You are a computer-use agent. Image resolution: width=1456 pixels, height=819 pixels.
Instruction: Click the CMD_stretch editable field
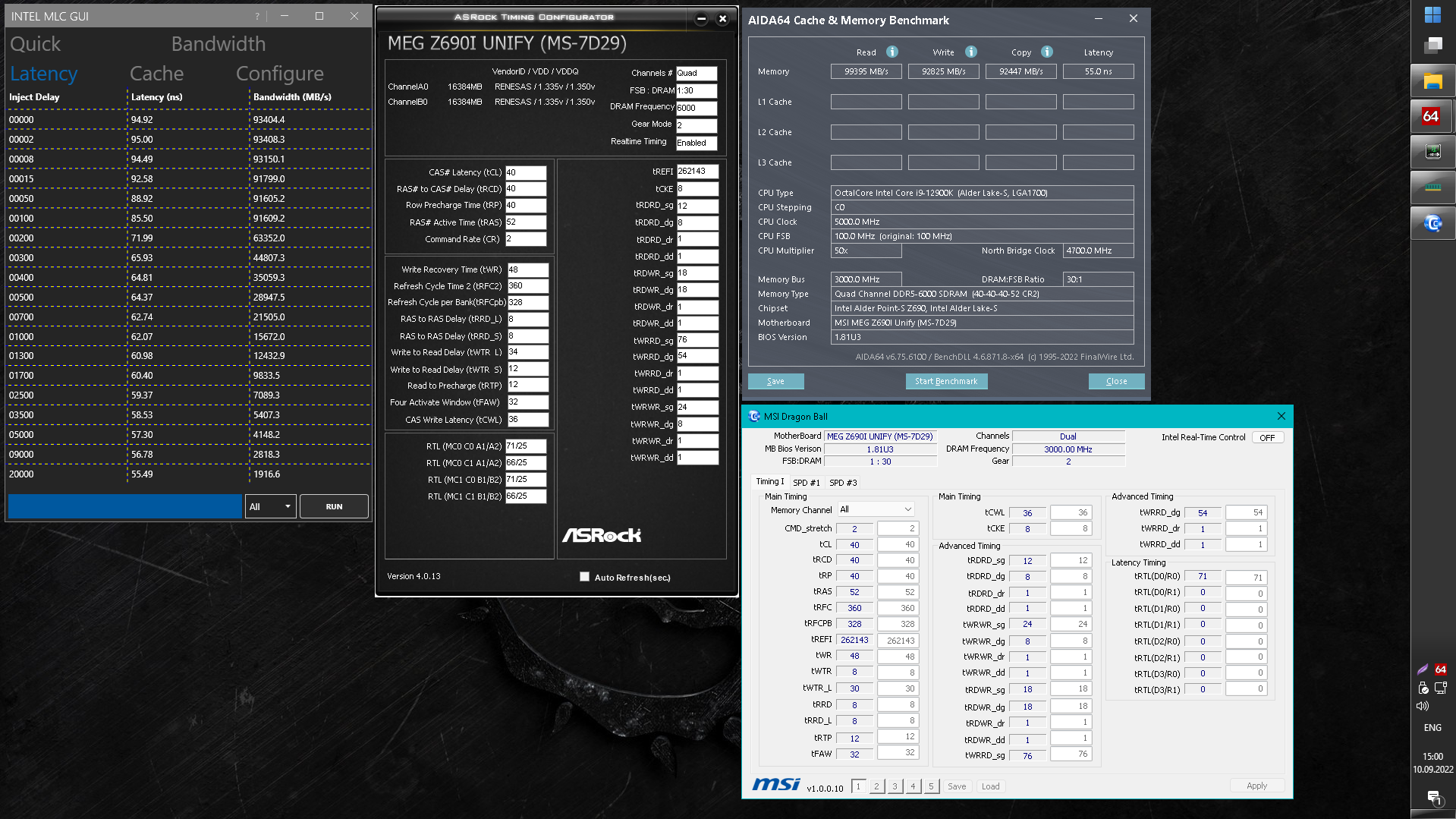897,528
